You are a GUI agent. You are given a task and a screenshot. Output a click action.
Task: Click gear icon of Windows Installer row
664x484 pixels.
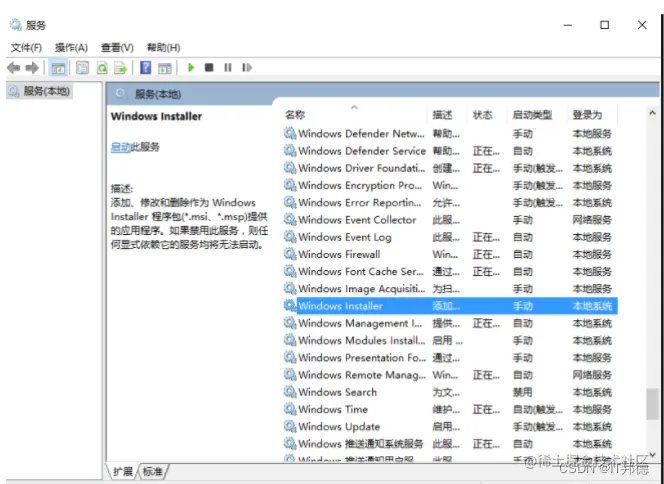click(x=290, y=306)
